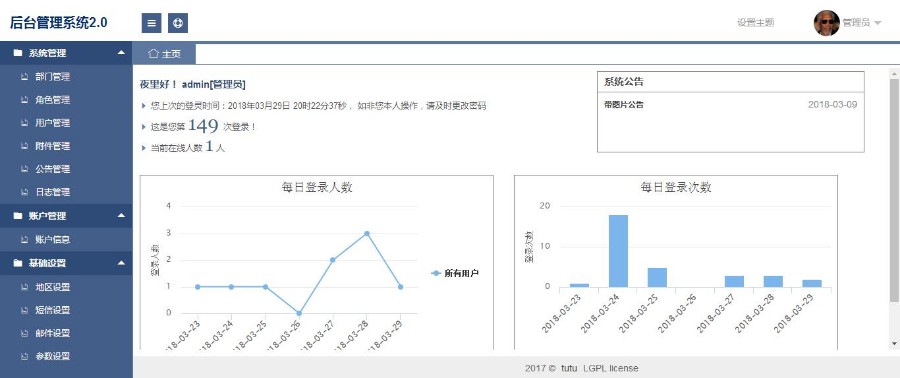This screenshot has height=378, width=900.
Task: Click the icon next to 参数设置
Action: pyautogui.click(x=24, y=356)
